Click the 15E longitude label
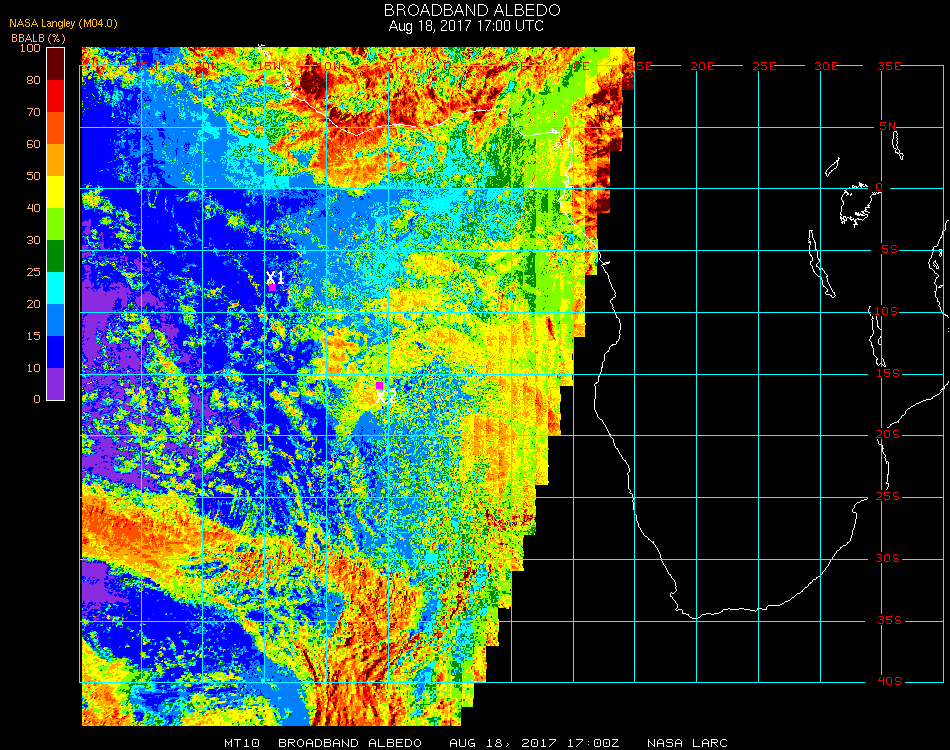 tap(641, 66)
